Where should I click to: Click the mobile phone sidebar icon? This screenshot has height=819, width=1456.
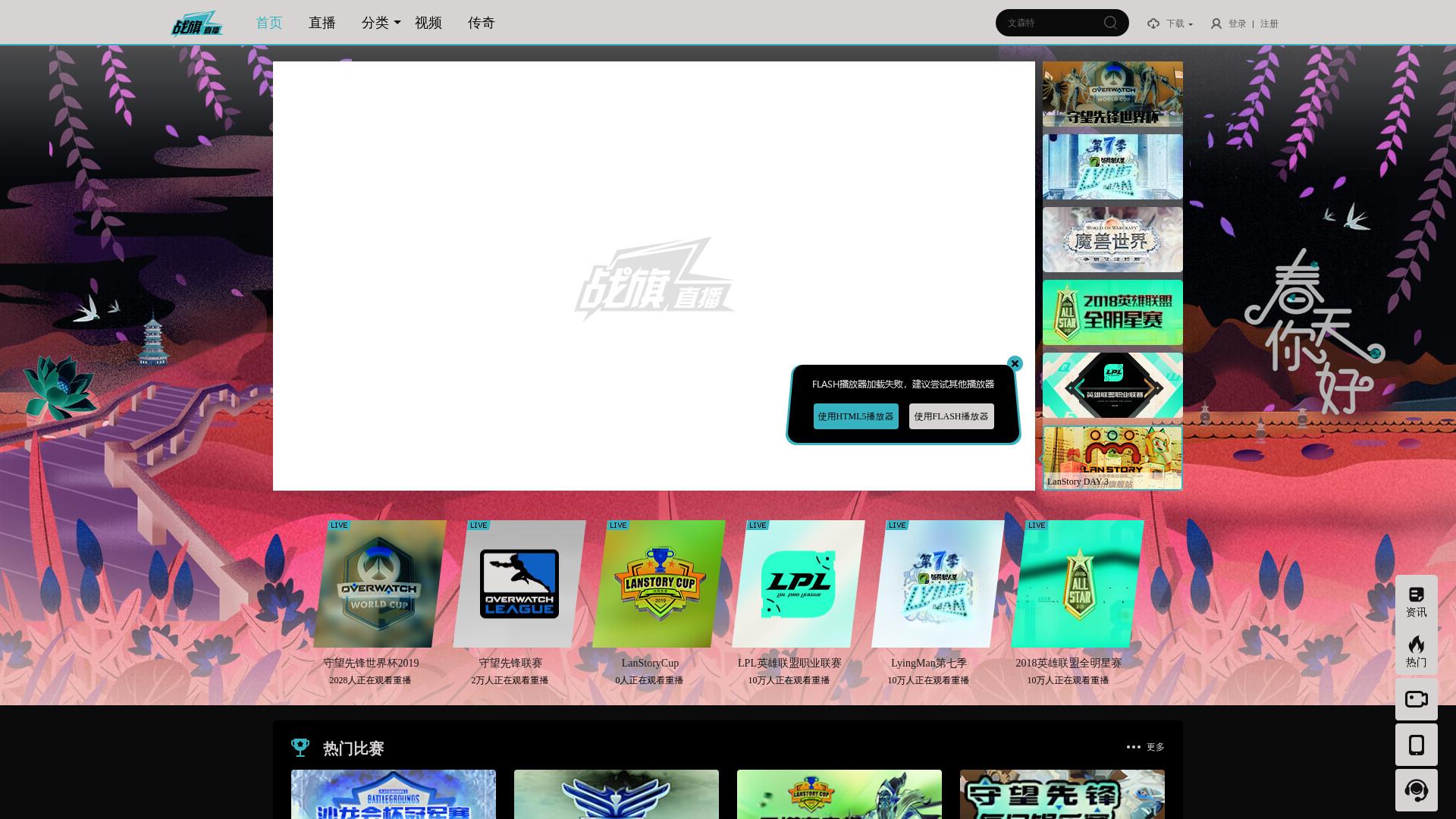[1416, 745]
